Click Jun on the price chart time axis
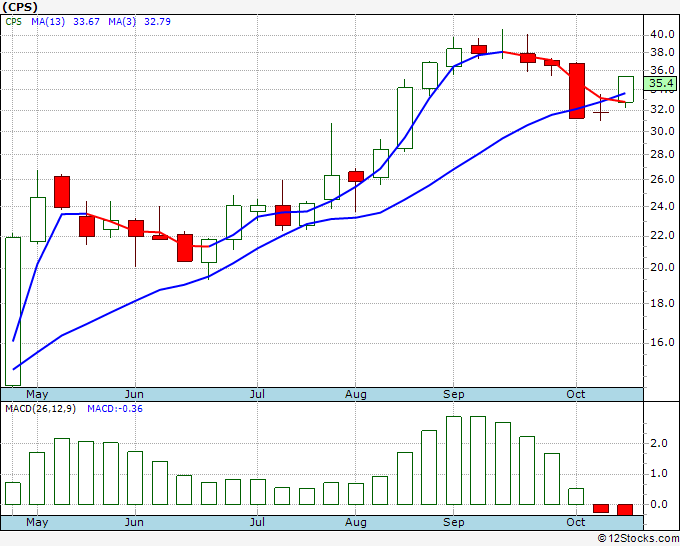Image resolution: width=680 pixels, height=546 pixels. coord(134,394)
